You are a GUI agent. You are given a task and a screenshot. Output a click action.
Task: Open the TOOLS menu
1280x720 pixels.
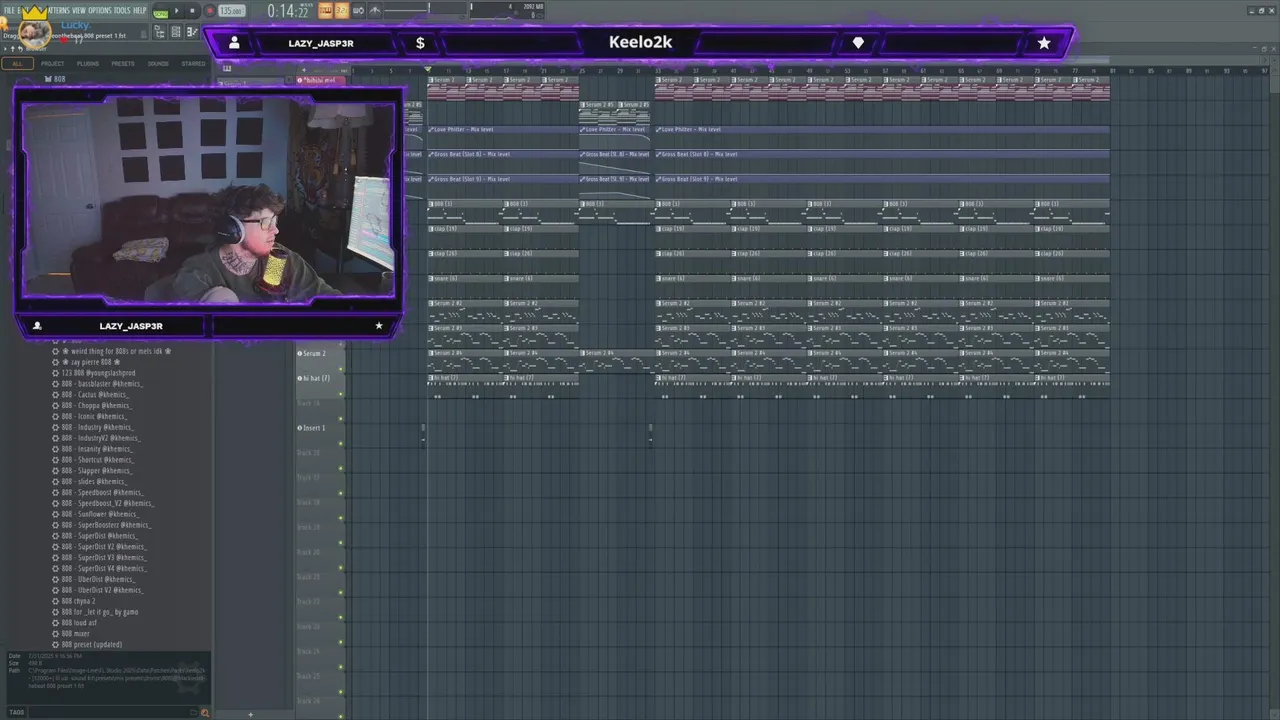122,10
